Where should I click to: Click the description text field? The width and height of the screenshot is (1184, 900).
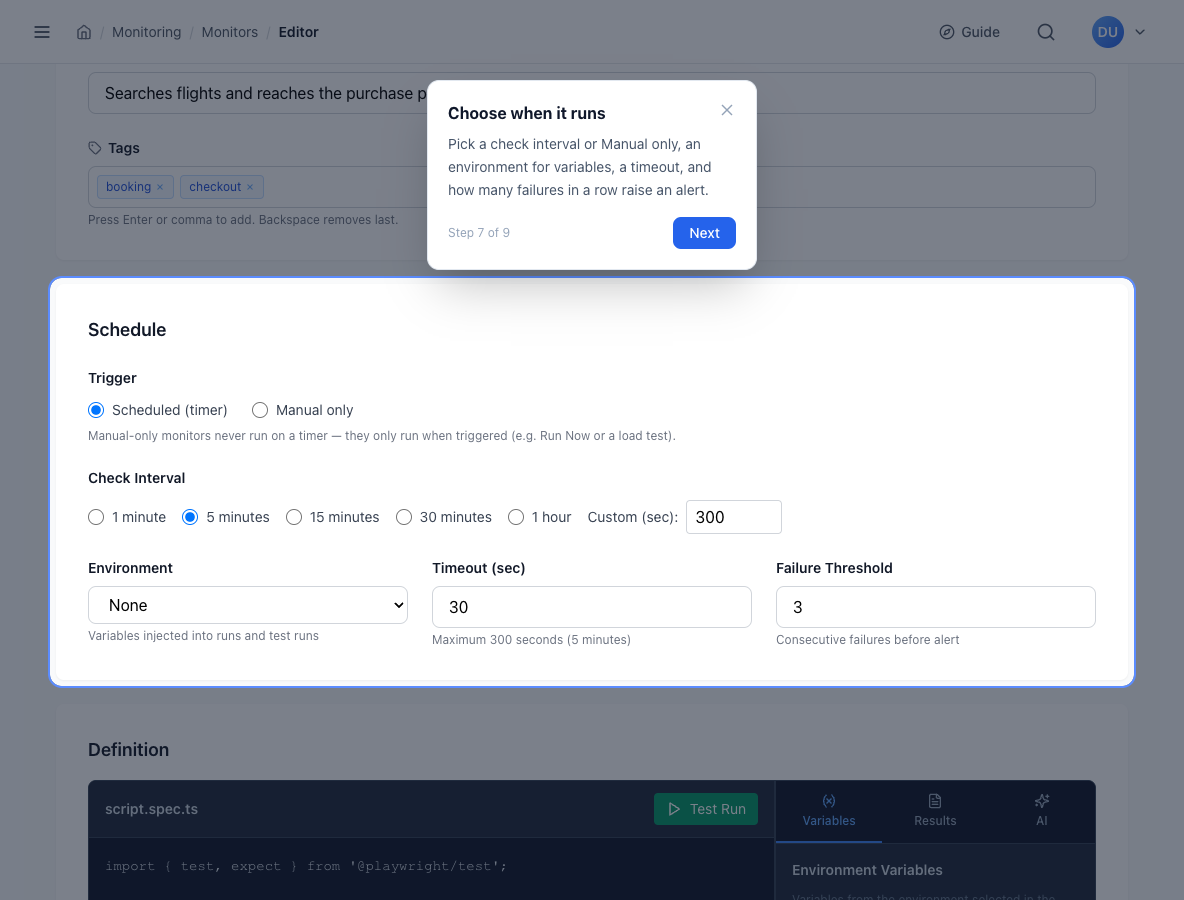coord(591,94)
